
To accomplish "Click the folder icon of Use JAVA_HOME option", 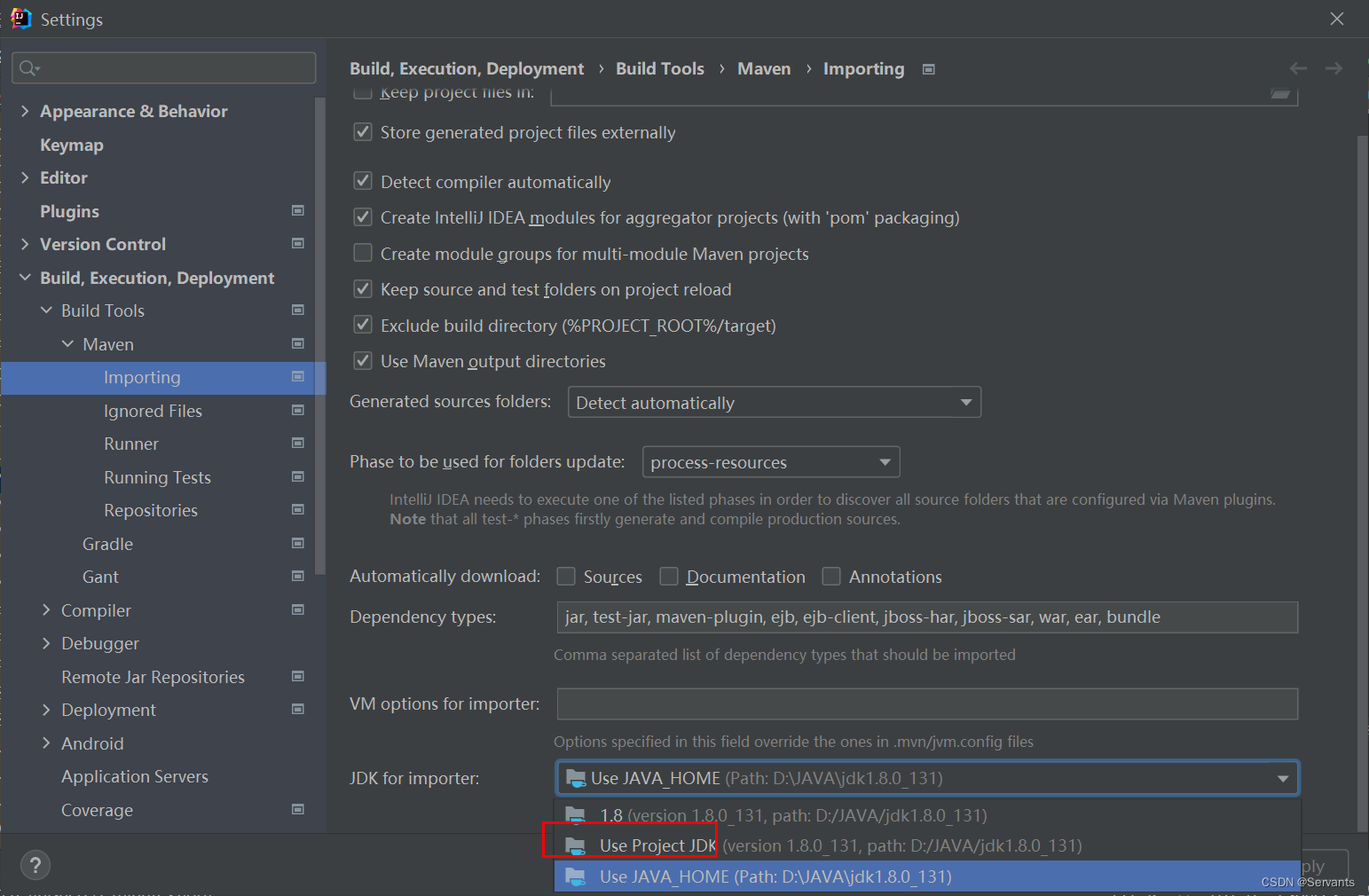I will pyautogui.click(x=576, y=876).
